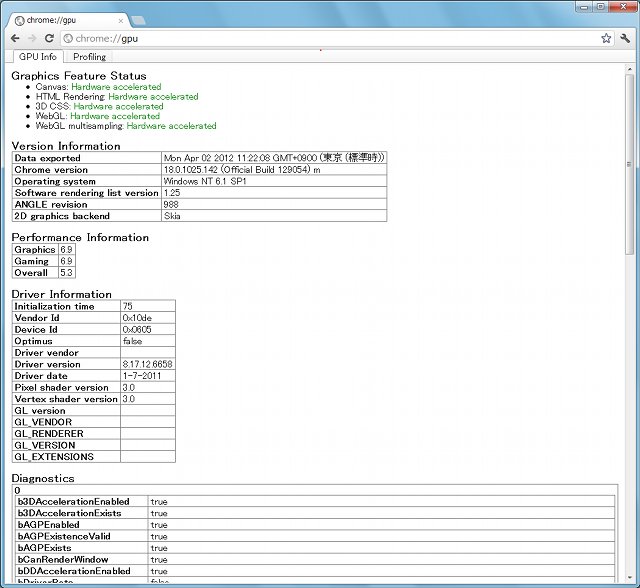Click Initialization time value 75
This screenshot has height=588, width=640.
coord(148,306)
